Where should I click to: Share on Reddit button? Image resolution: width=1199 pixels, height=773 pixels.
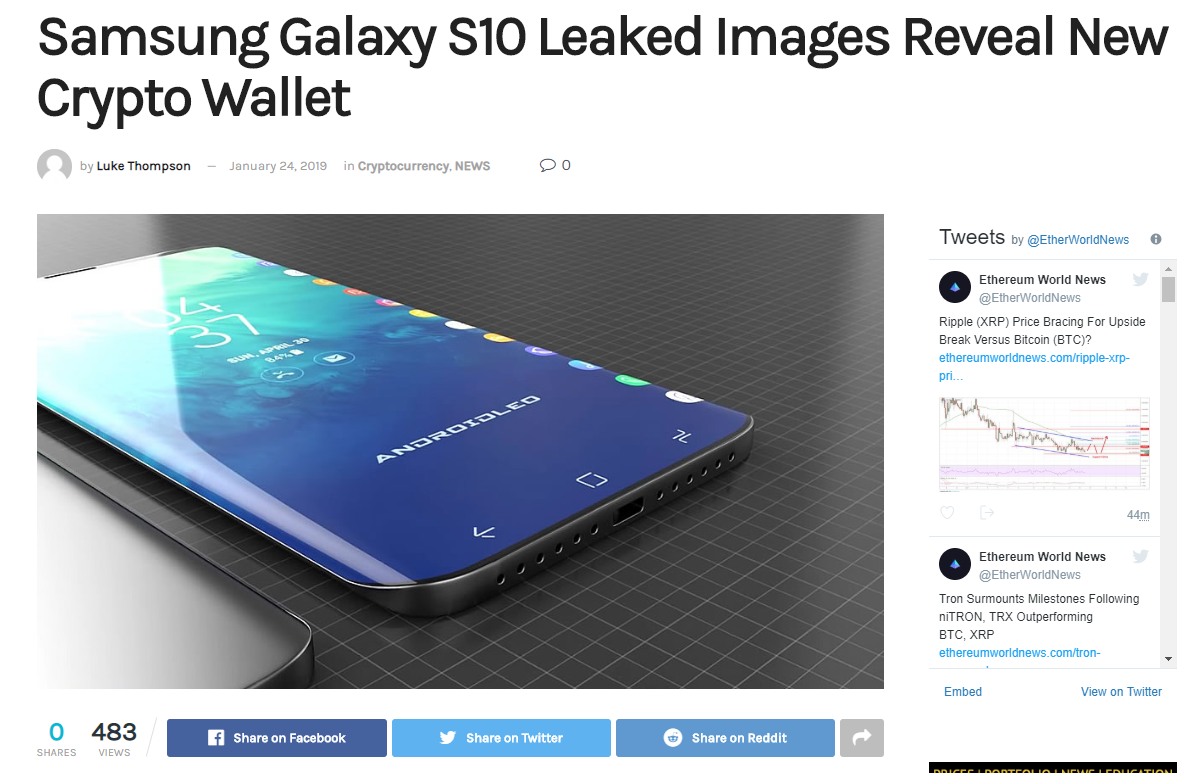point(725,738)
